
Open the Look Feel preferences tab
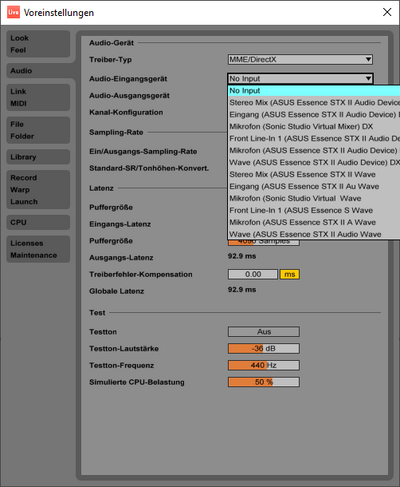38,44
